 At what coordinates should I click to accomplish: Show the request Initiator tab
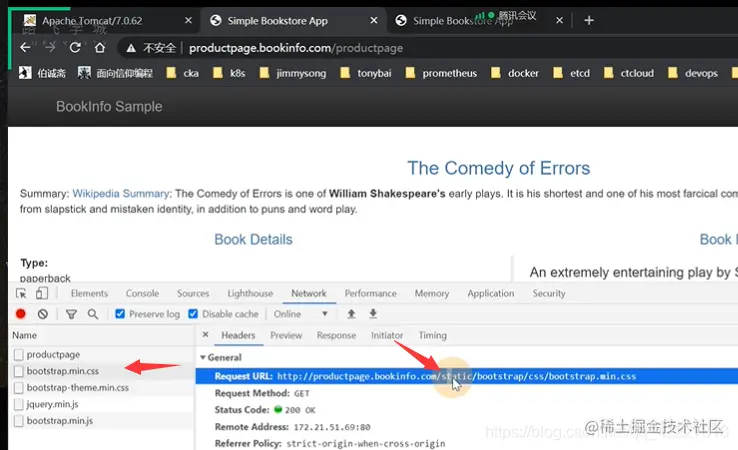coord(387,335)
